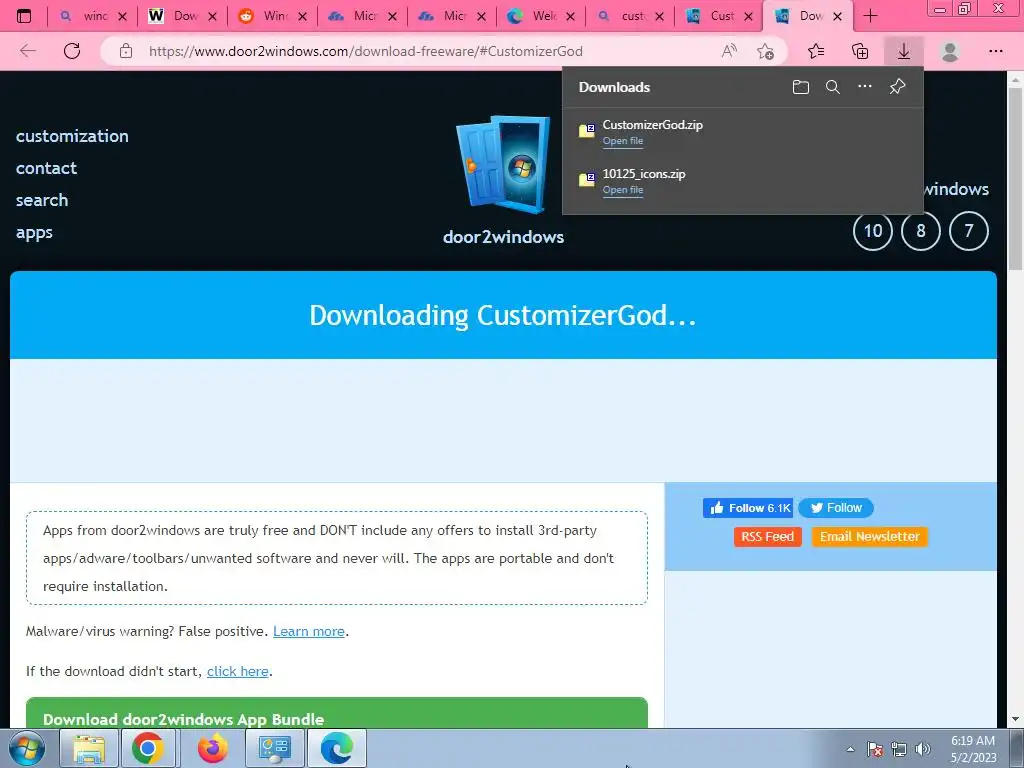The height and width of the screenshot is (768, 1024).
Task: Click the Learn more link
Action: click(x=309, y=632)
